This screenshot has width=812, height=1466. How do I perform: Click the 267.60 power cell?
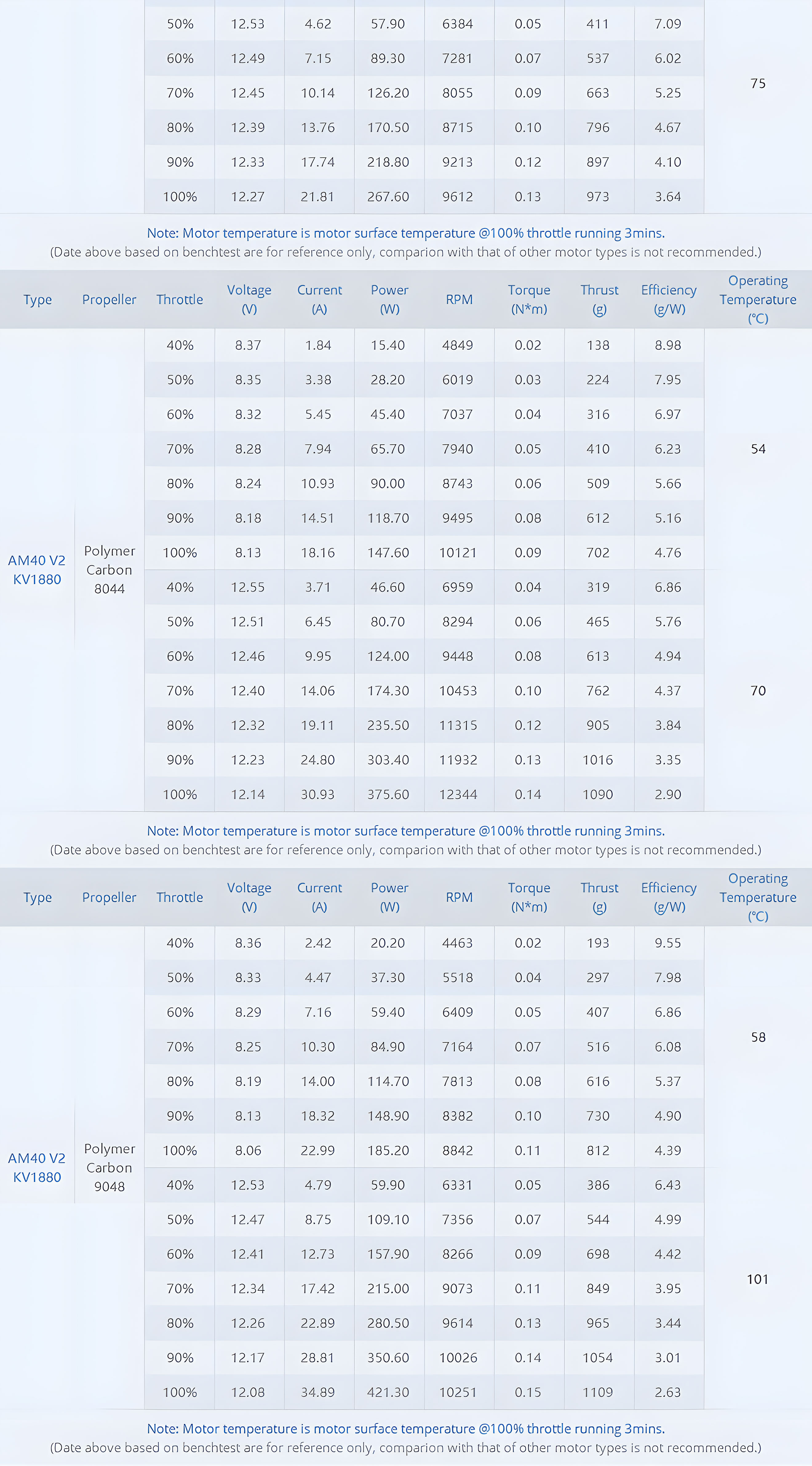(x=388, y=197)
